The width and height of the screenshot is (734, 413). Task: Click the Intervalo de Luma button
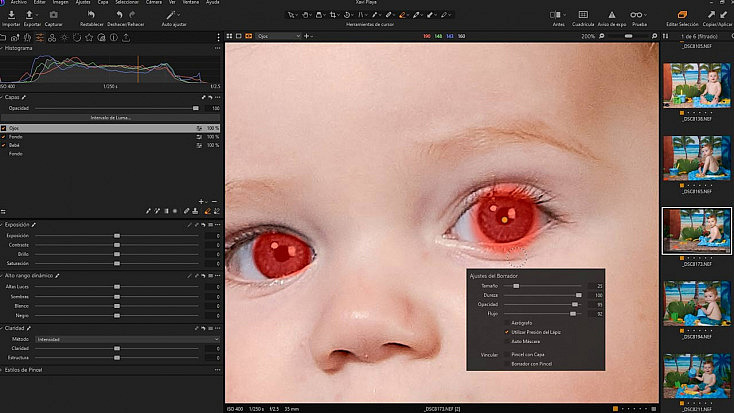[110, 118]
